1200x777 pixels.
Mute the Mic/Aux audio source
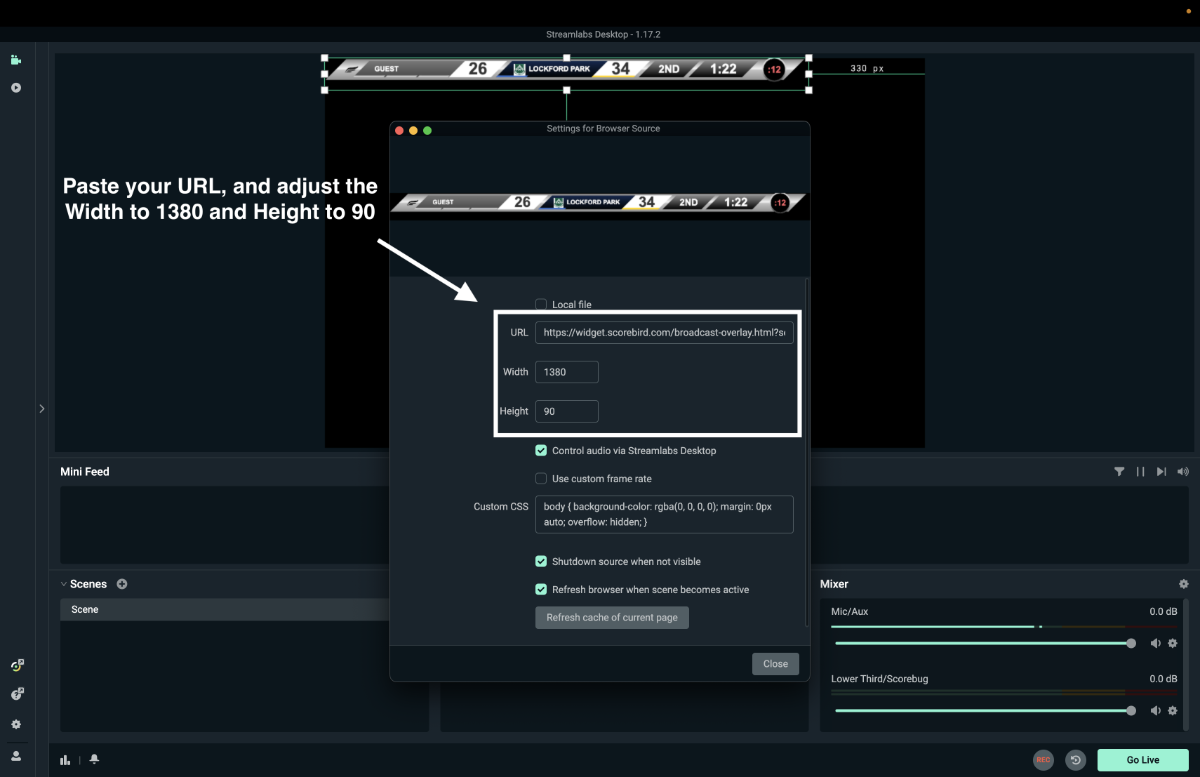coord(1156,643)
